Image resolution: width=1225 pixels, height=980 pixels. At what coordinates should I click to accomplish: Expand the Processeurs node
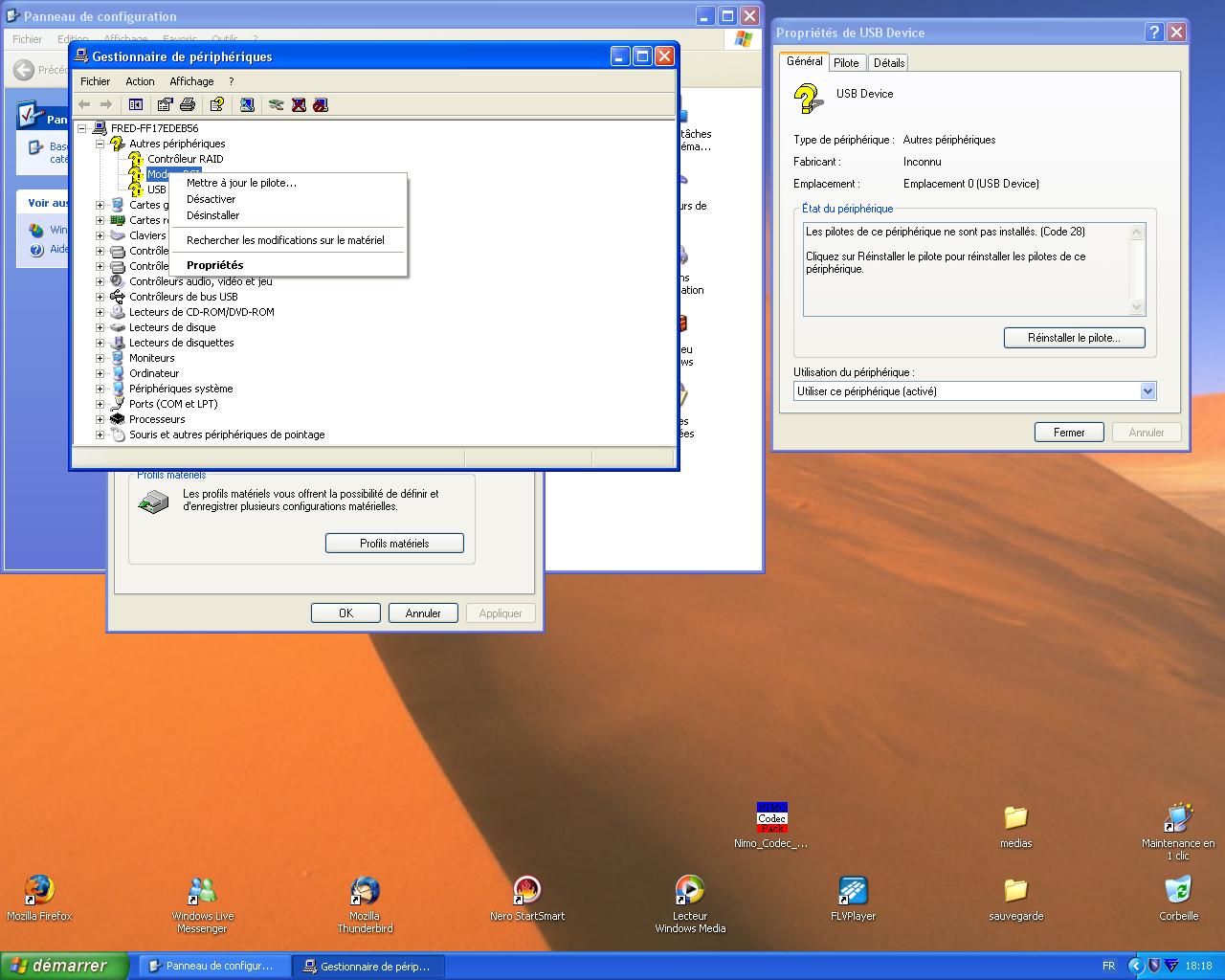(x=100, y=419)
